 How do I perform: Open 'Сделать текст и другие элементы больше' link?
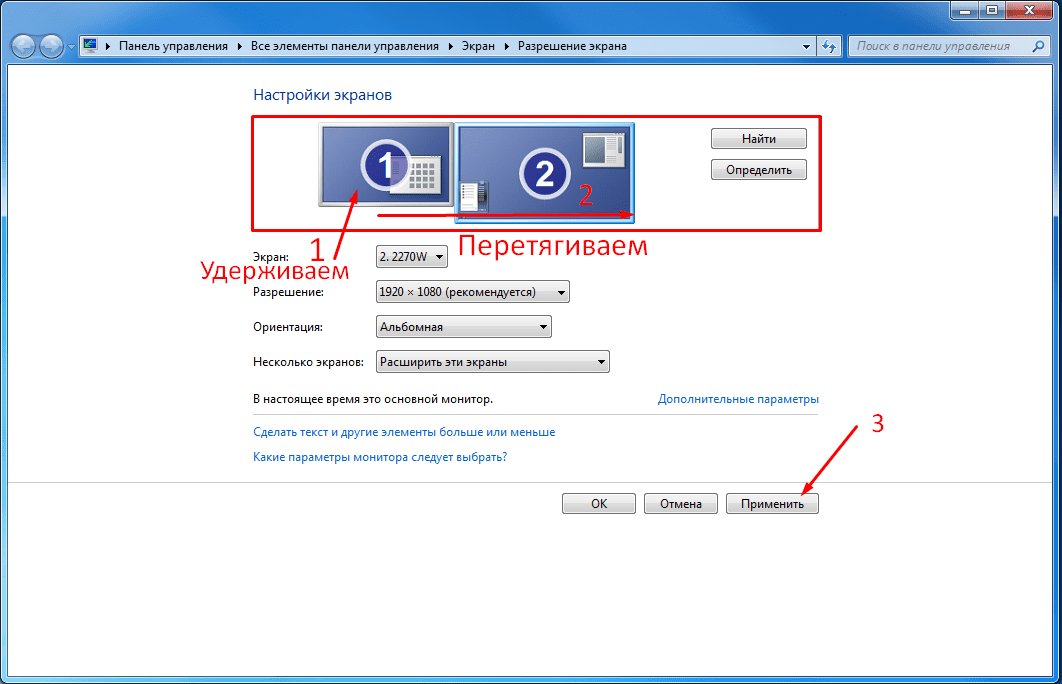pyautogui.click(x=404, y=432)
